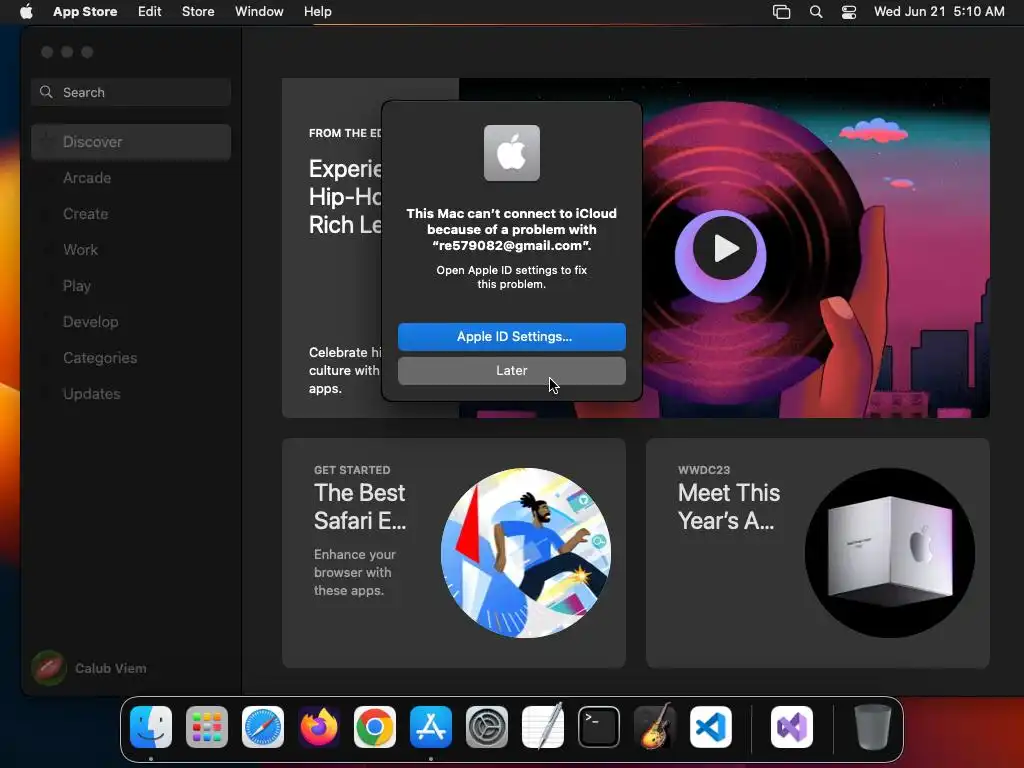Open Control Center in menu bar
This screenshot has width=1024, height=768.
848,12
